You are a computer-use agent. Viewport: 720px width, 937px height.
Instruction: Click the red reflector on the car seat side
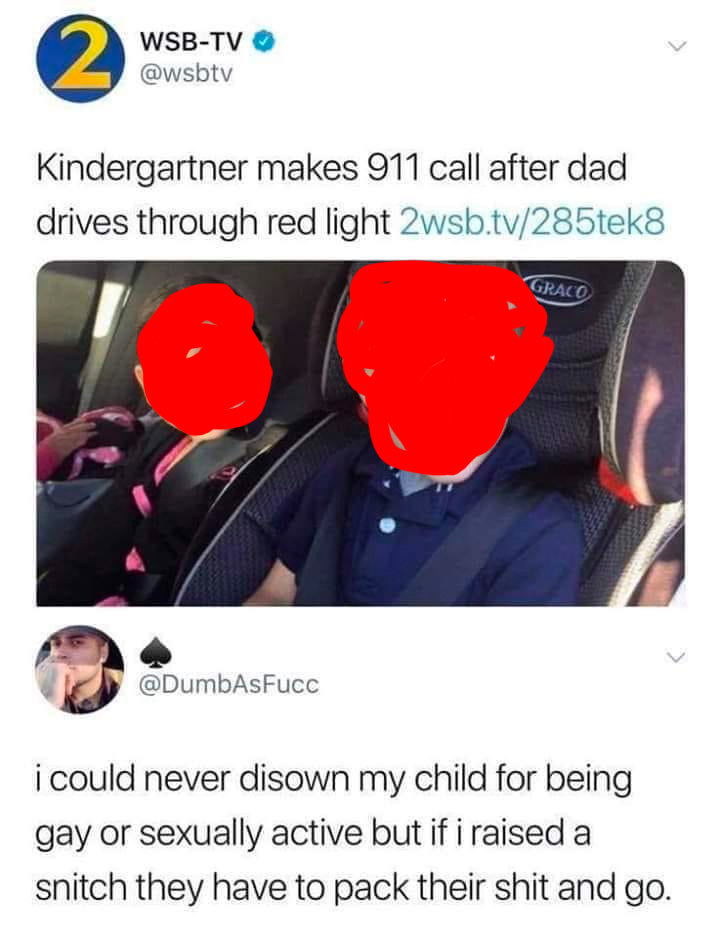(x=618, y=481)
